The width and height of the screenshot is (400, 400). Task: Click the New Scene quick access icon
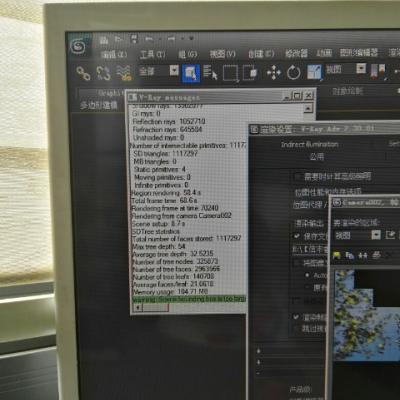pos(104,40)
